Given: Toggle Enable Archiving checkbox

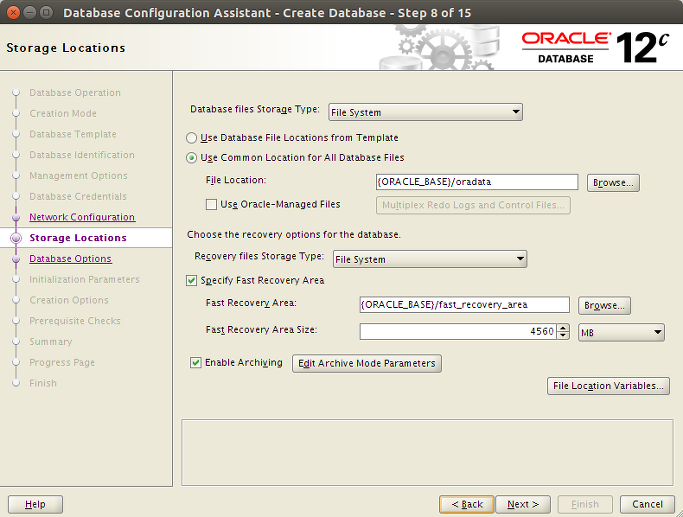Looking at the screenshot, I should pyautogui.click(x=196, y=362).
